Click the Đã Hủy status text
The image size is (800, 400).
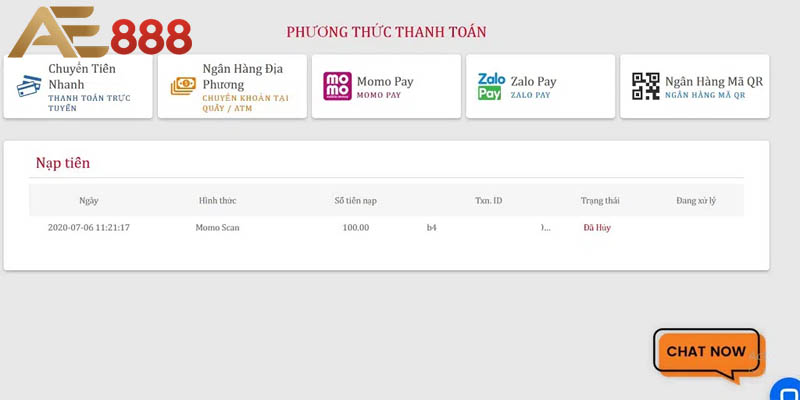tap(597, 228)
